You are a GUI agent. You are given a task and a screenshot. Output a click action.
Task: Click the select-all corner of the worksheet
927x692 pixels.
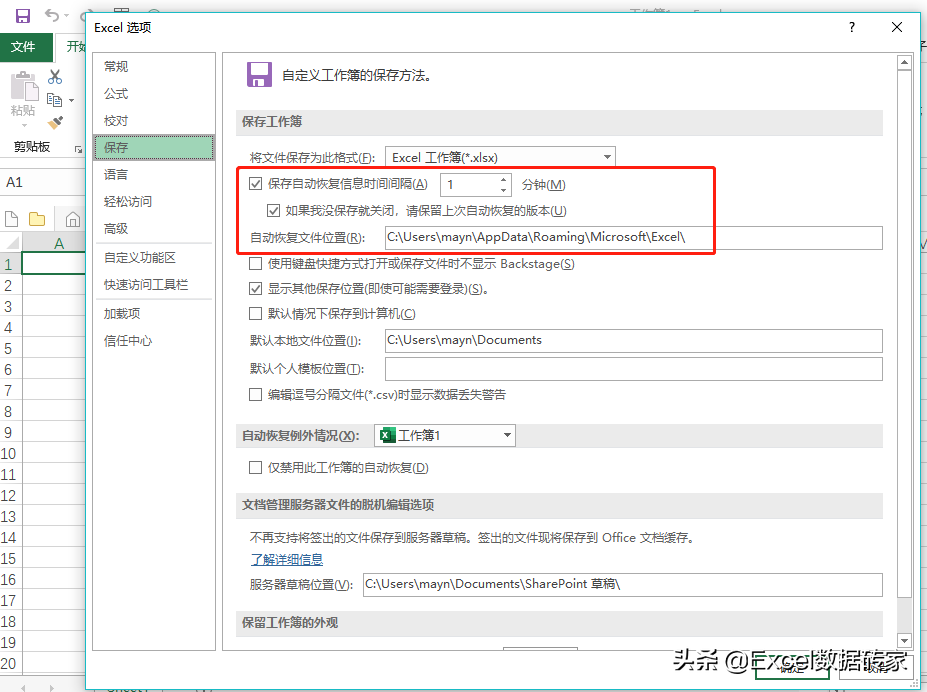pos(11,242)
